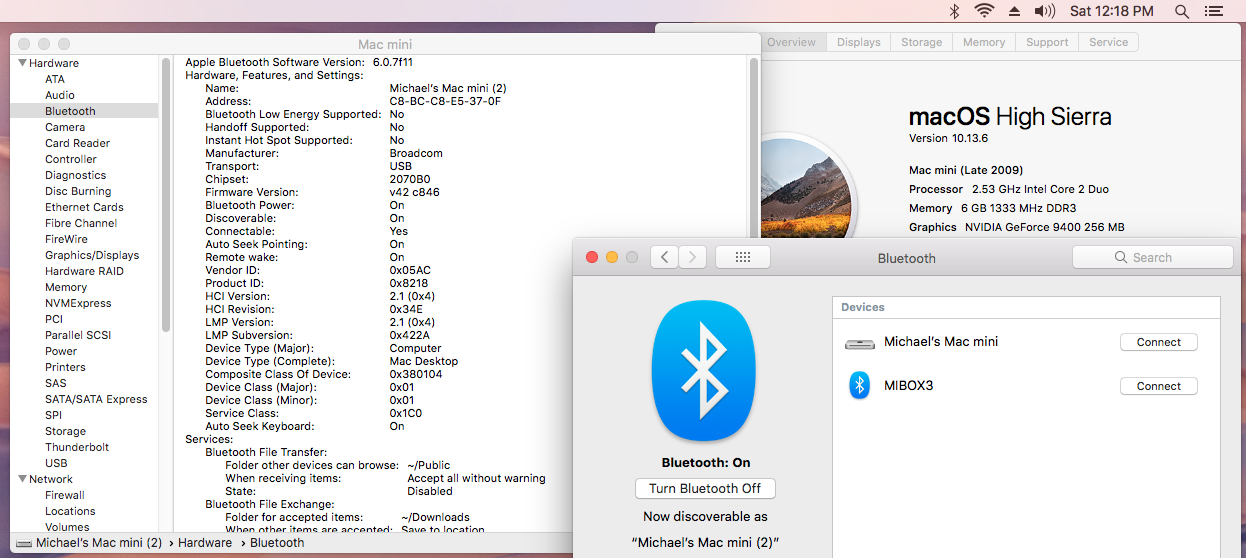Click the MIBOX3 Bluetooth device icon
This screenshot has width=1246, height=558.
tap(860, 385)
